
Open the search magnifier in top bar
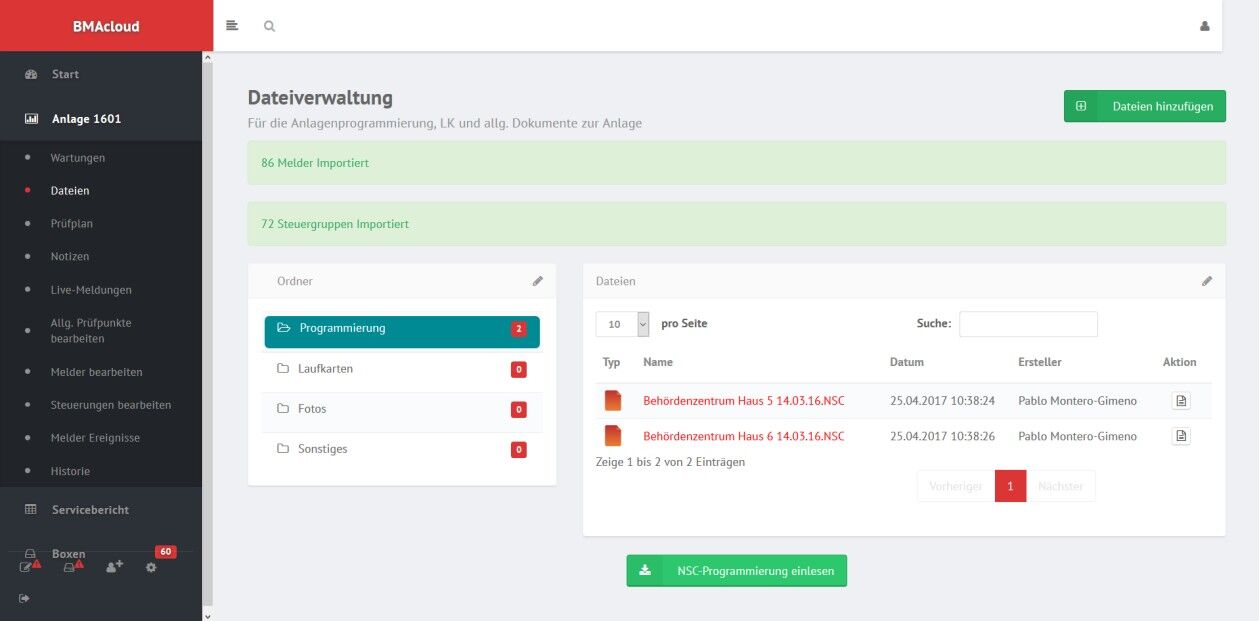(x=269, y=26)
